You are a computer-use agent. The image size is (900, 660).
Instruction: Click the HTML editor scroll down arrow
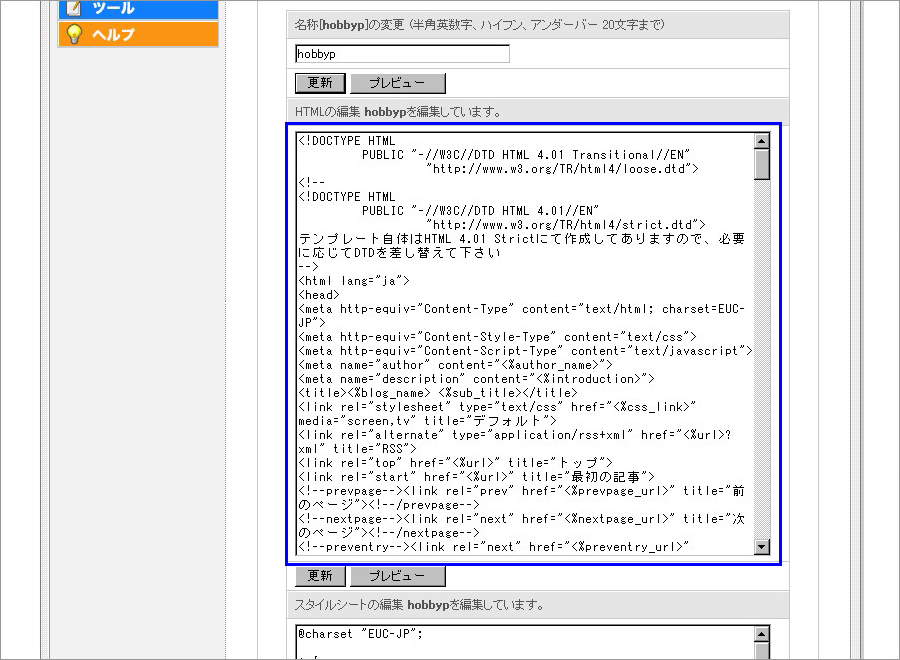(762, 547)
